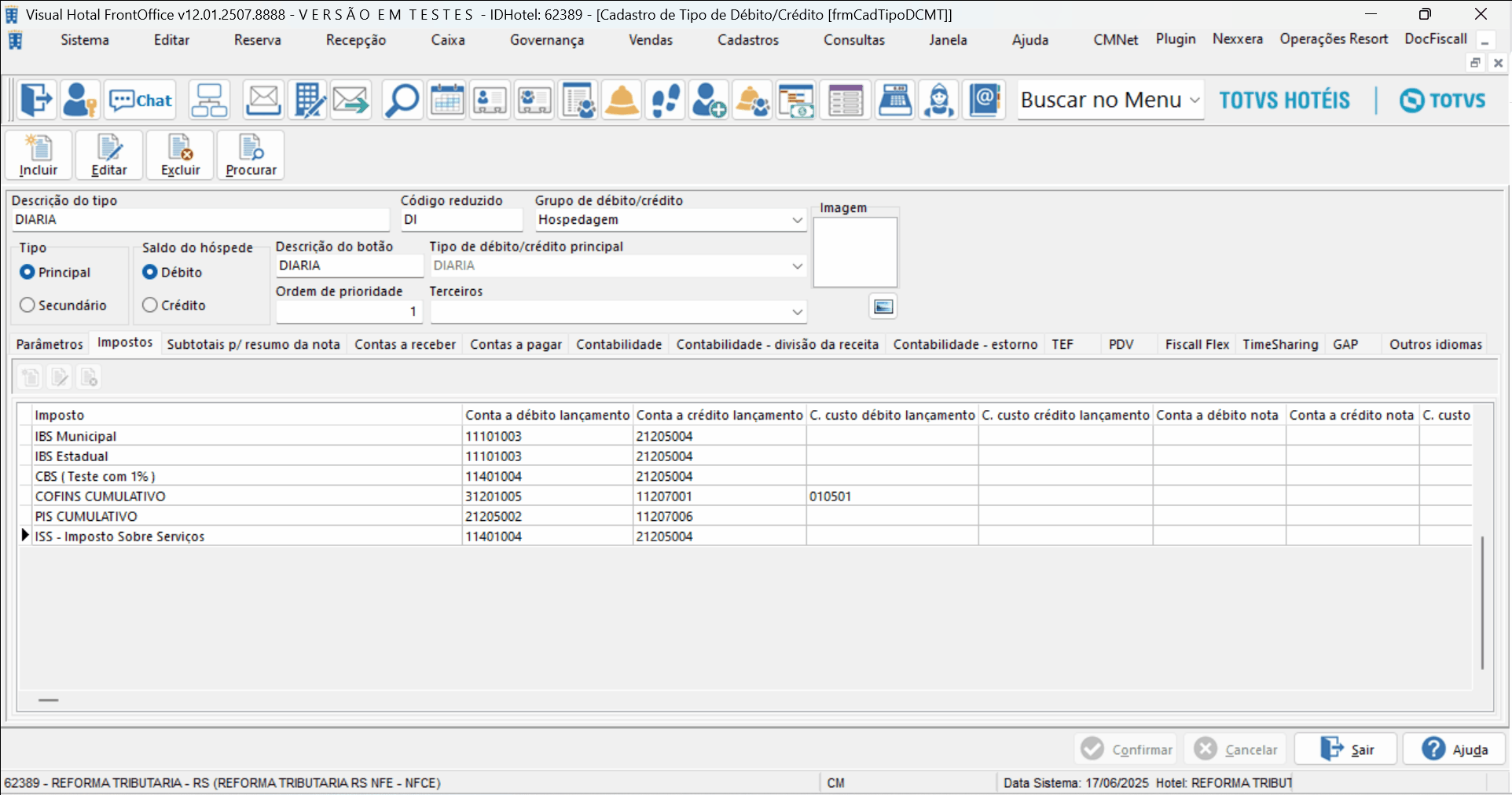Screen dimensions: 1512x795
Task: Click the orange bell icon
Action: 622,101
